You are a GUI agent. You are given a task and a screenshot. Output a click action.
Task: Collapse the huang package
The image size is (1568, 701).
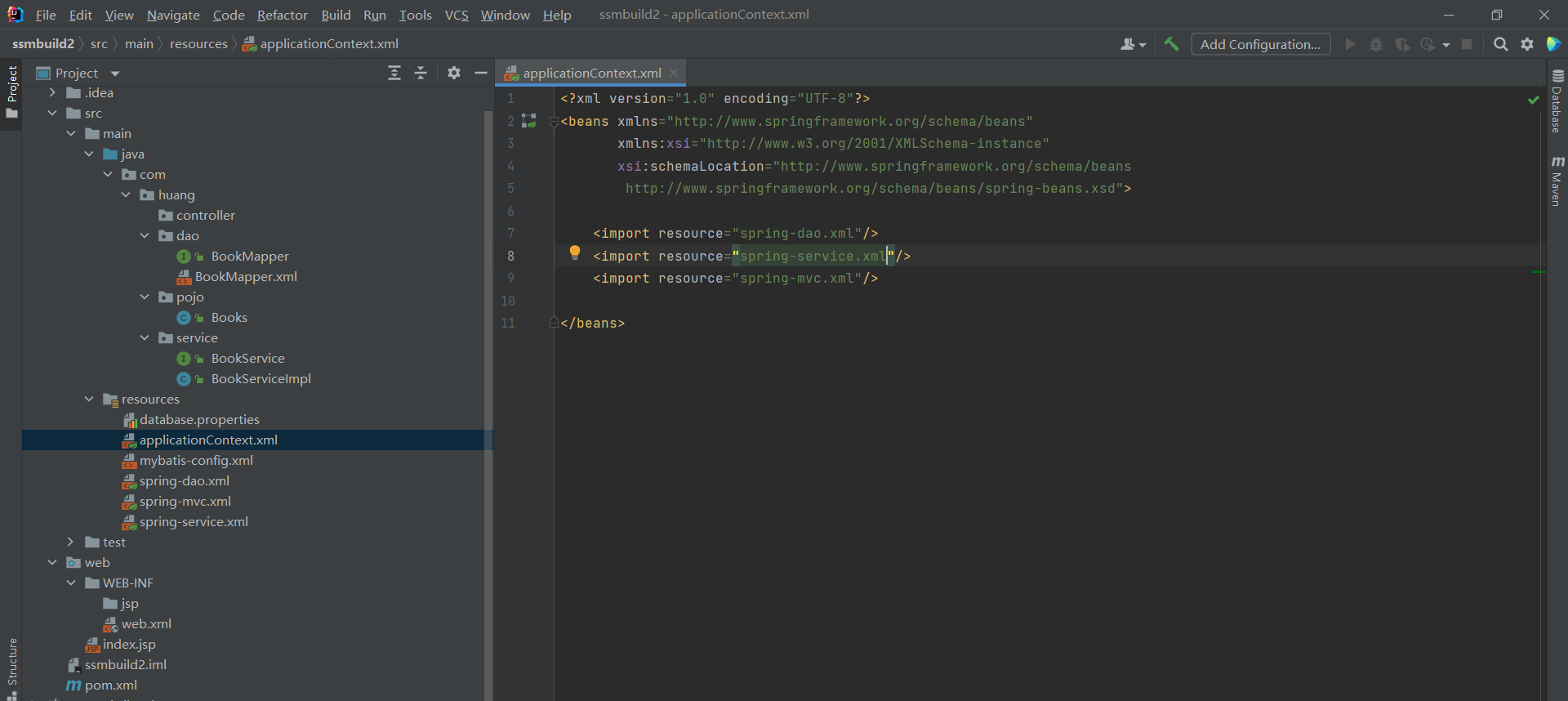tap(126, 195)
